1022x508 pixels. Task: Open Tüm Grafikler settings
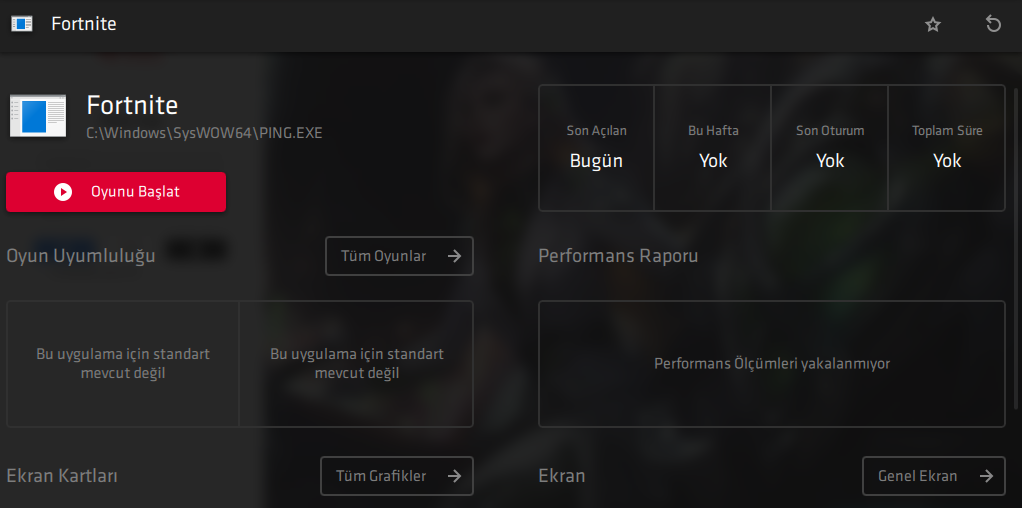[396, 476]
